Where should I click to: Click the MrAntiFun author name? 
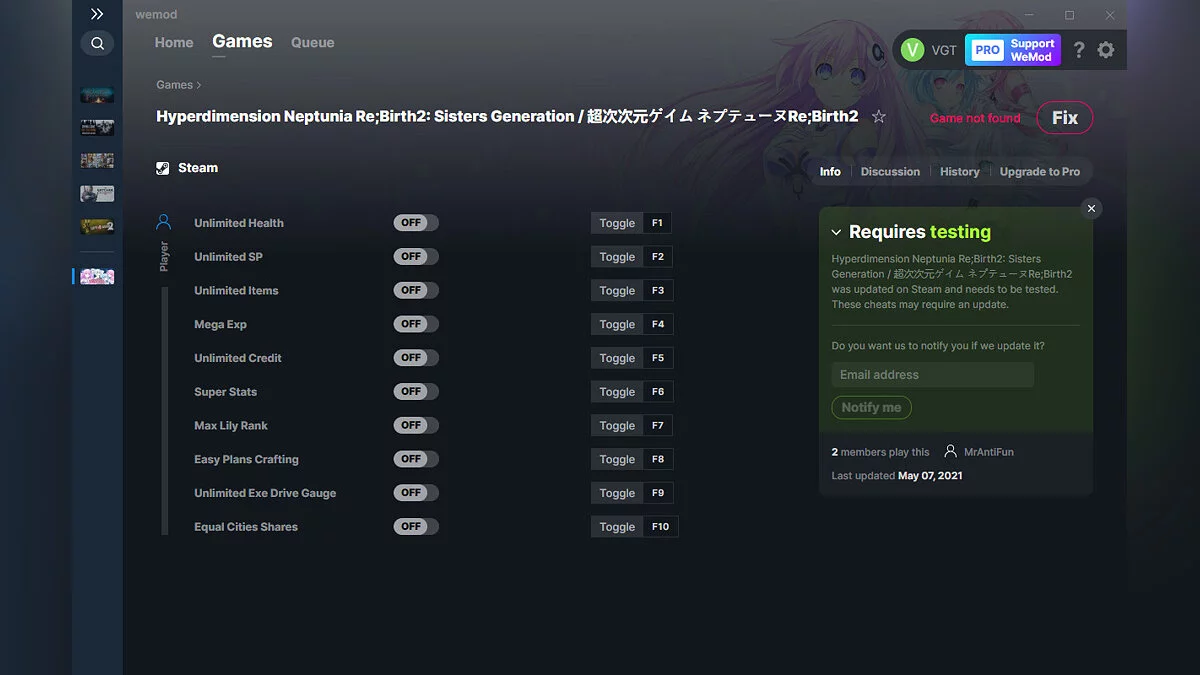989,452
